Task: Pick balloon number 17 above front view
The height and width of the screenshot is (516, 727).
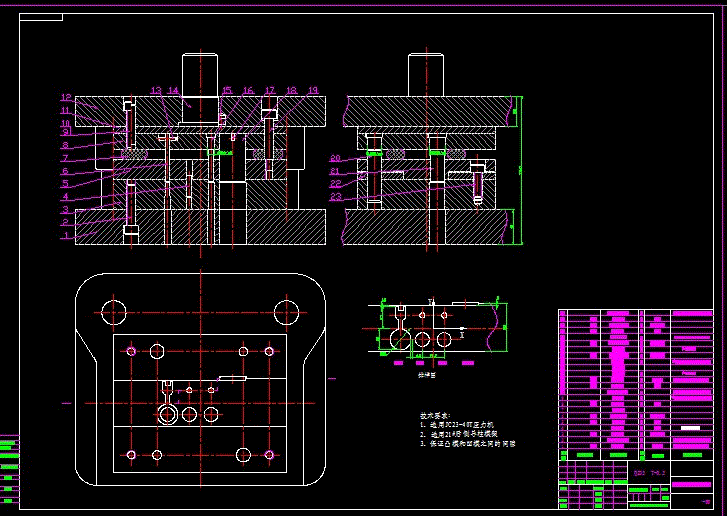Action: pos(270,90)
